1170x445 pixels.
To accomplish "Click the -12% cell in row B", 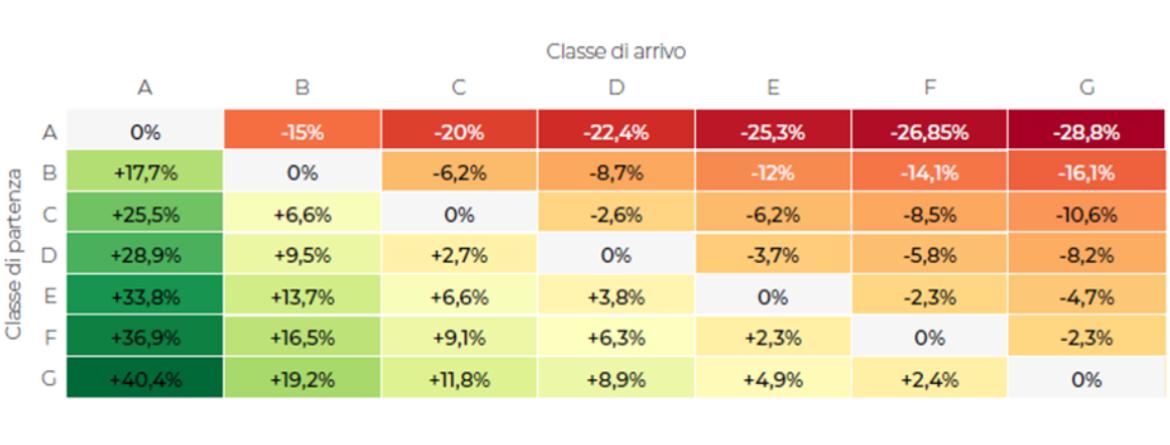I will (x=773, y=173).
